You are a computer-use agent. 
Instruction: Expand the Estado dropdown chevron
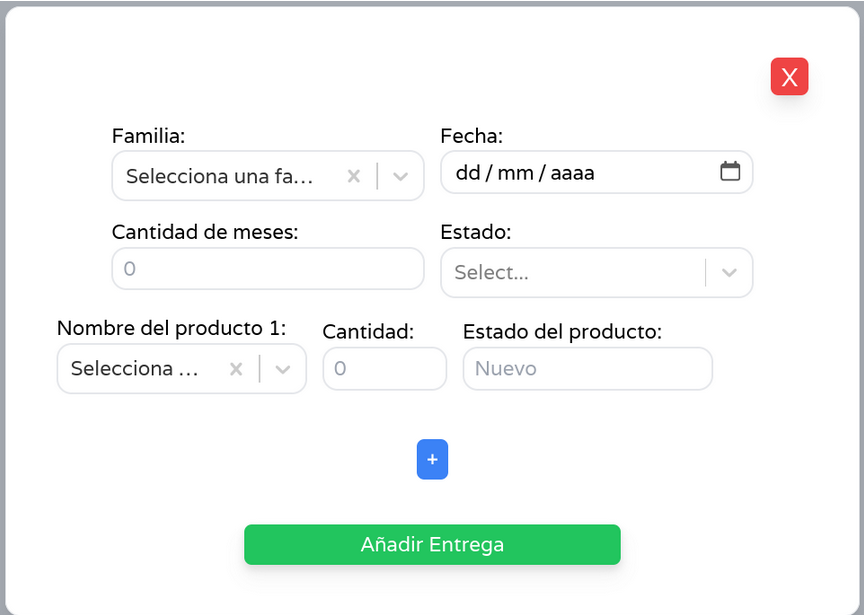pos(729,273)
